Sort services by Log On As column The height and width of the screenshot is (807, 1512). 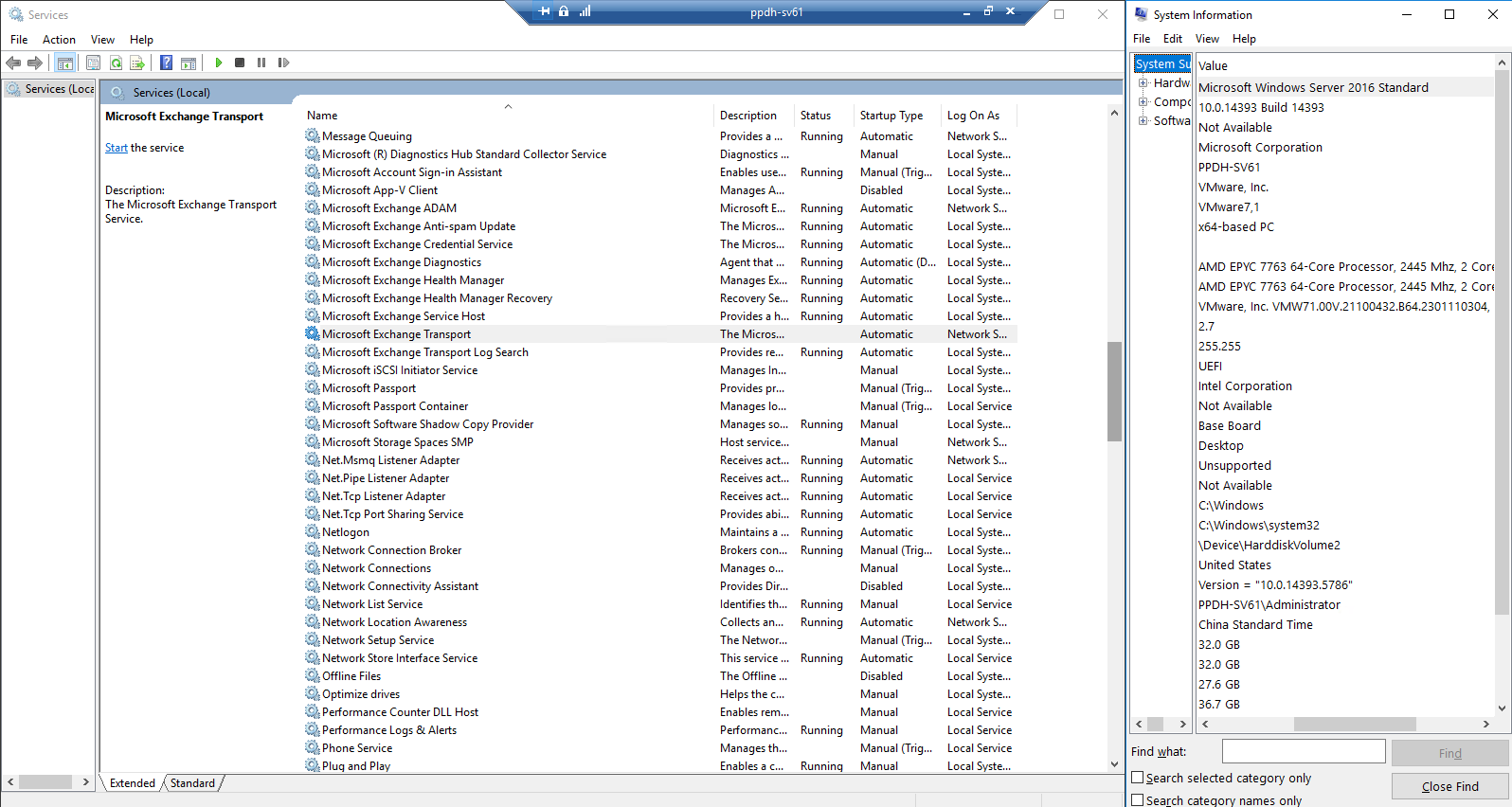pyautogui.click(x=978, y=116)
